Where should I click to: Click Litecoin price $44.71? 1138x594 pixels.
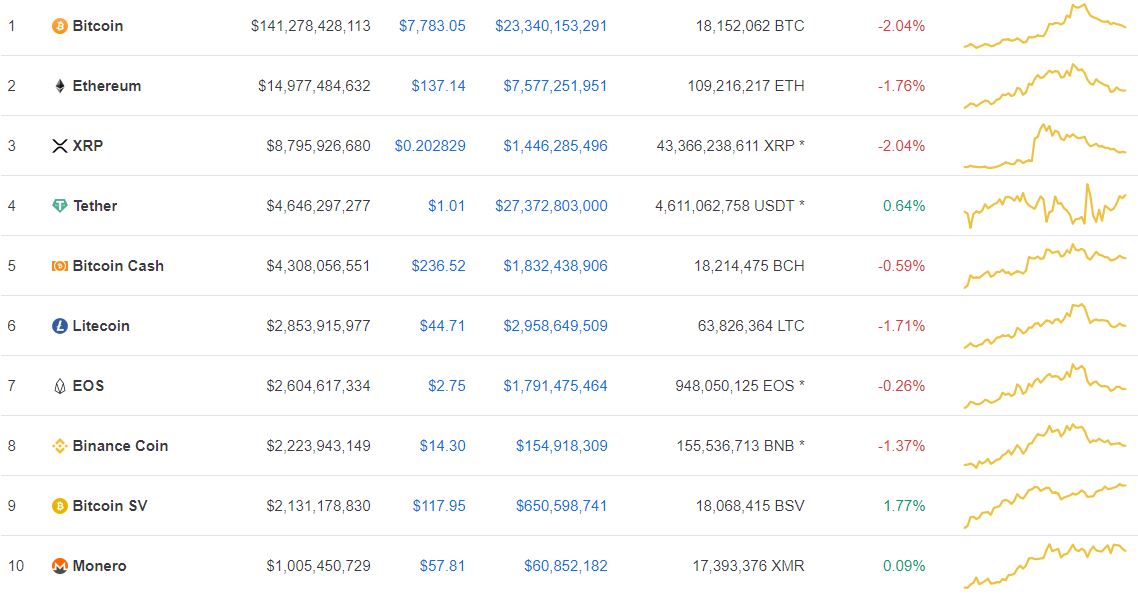click(442, 326)
